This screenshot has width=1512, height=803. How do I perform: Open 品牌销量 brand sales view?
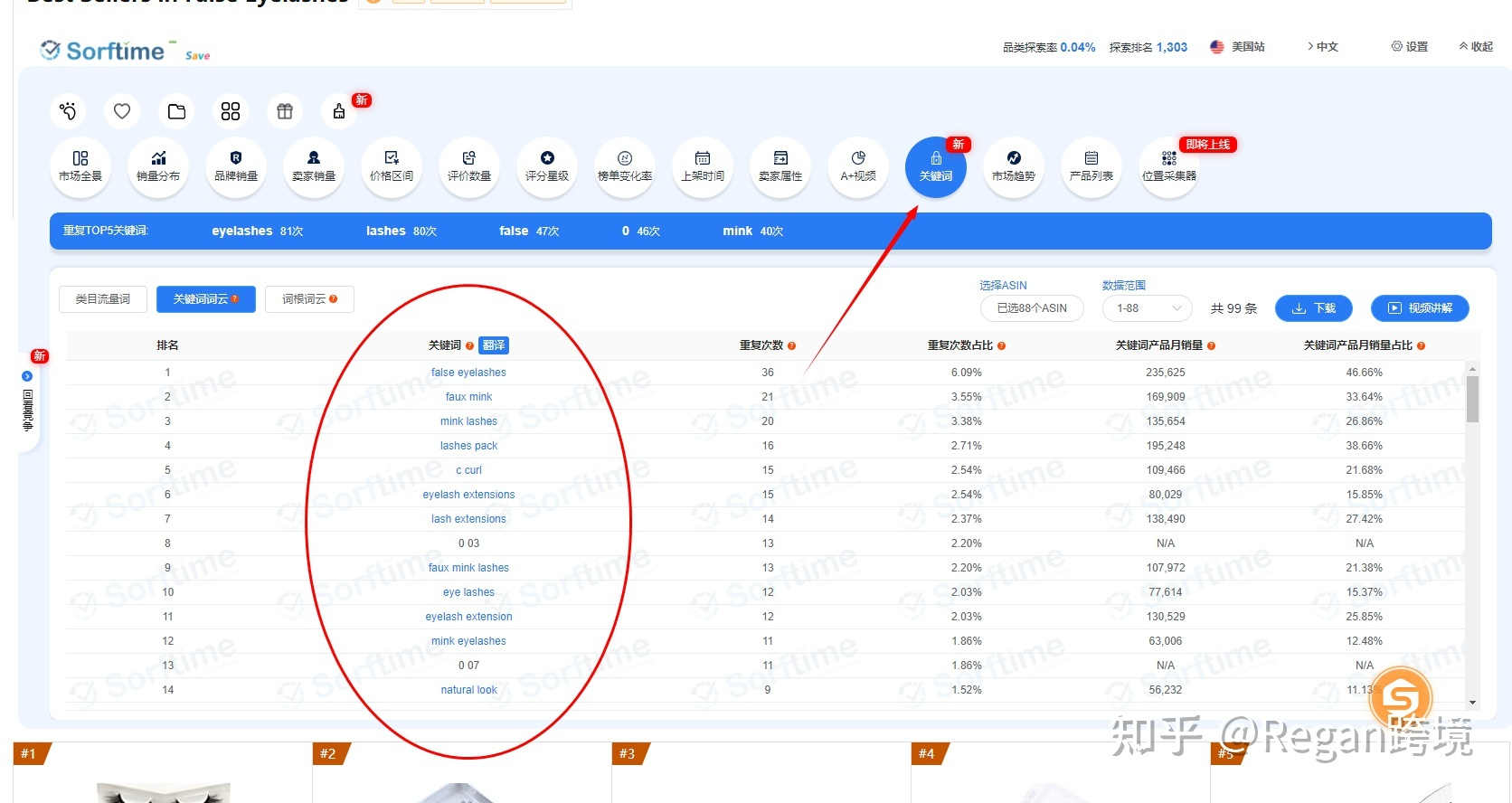tap(236, 166)
